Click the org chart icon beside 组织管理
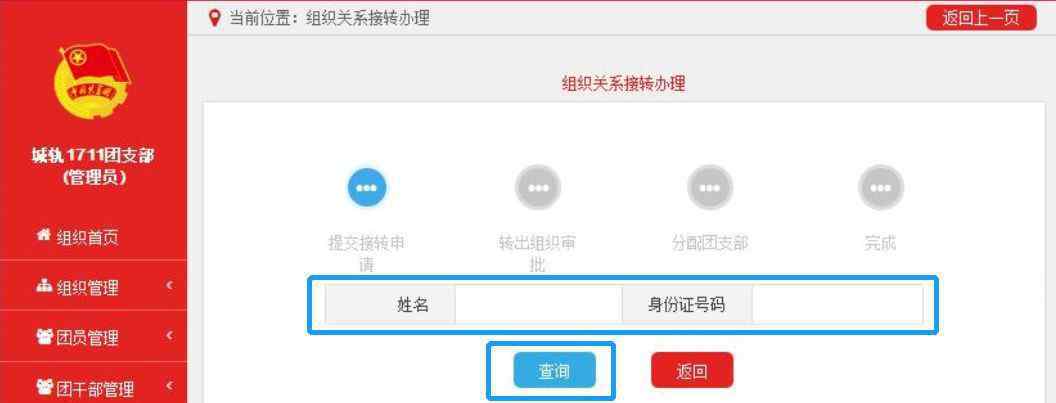Image resolution: width=1056 pixels, height=403 pixels. (44, 286)
